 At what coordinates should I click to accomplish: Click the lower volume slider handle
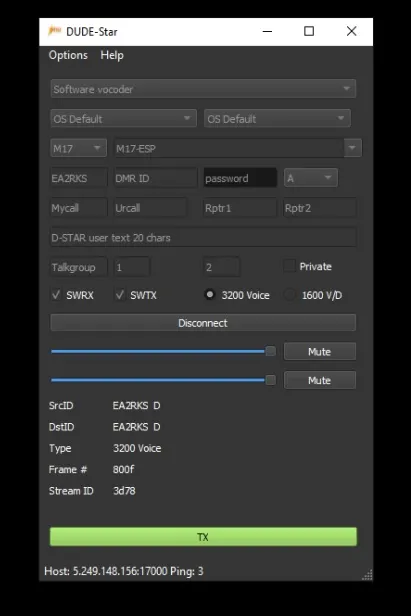270,380
